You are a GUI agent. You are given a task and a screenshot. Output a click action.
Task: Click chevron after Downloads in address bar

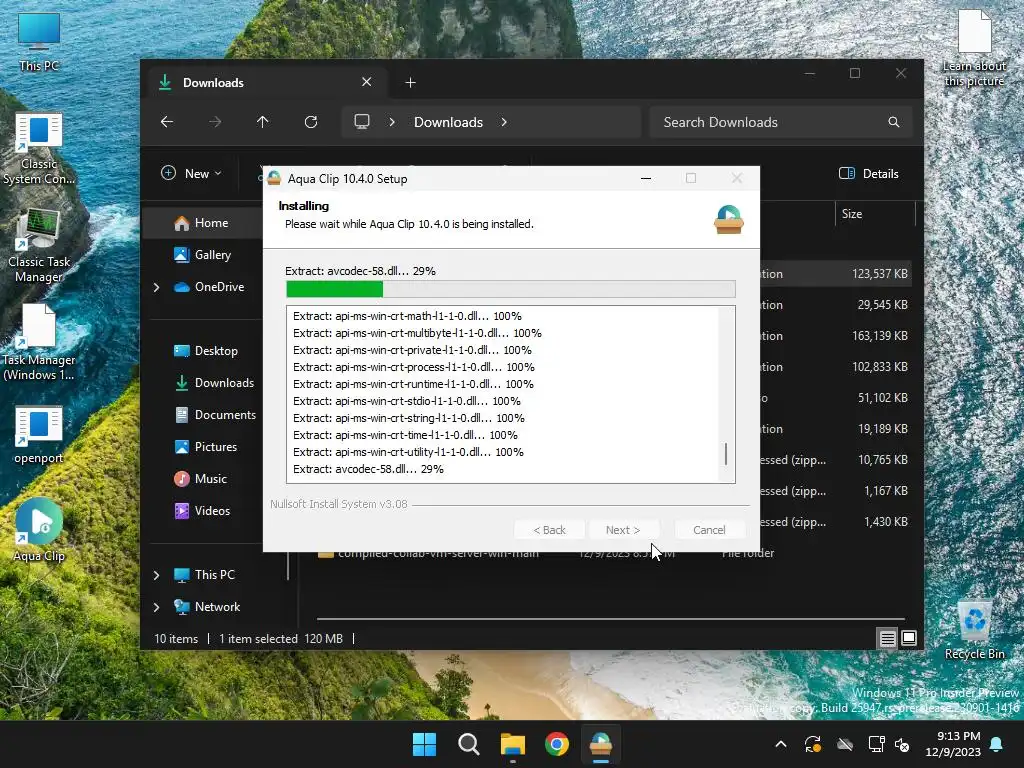(x=504, y=122)
